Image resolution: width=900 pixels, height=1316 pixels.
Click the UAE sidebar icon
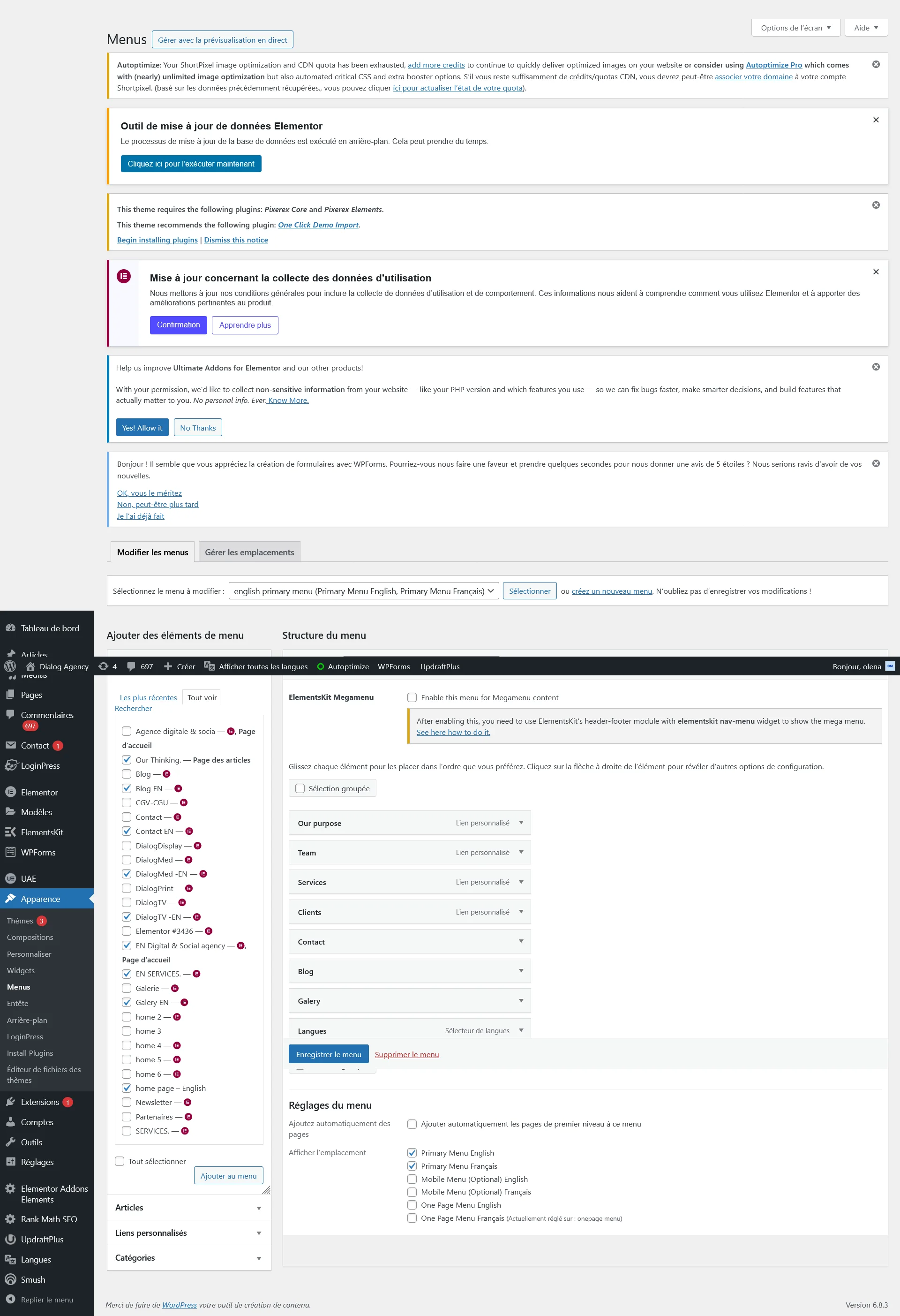click(x=11, y=879)
